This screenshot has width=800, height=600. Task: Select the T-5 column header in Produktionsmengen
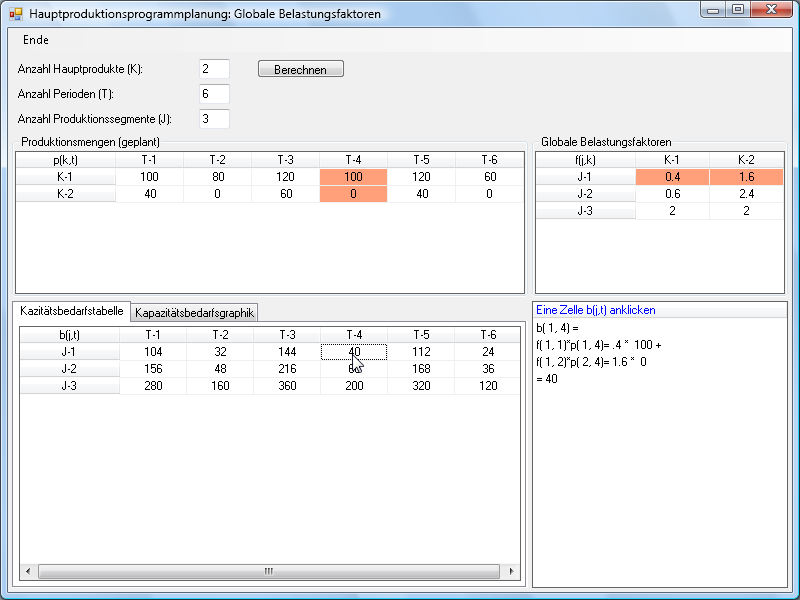421,160
